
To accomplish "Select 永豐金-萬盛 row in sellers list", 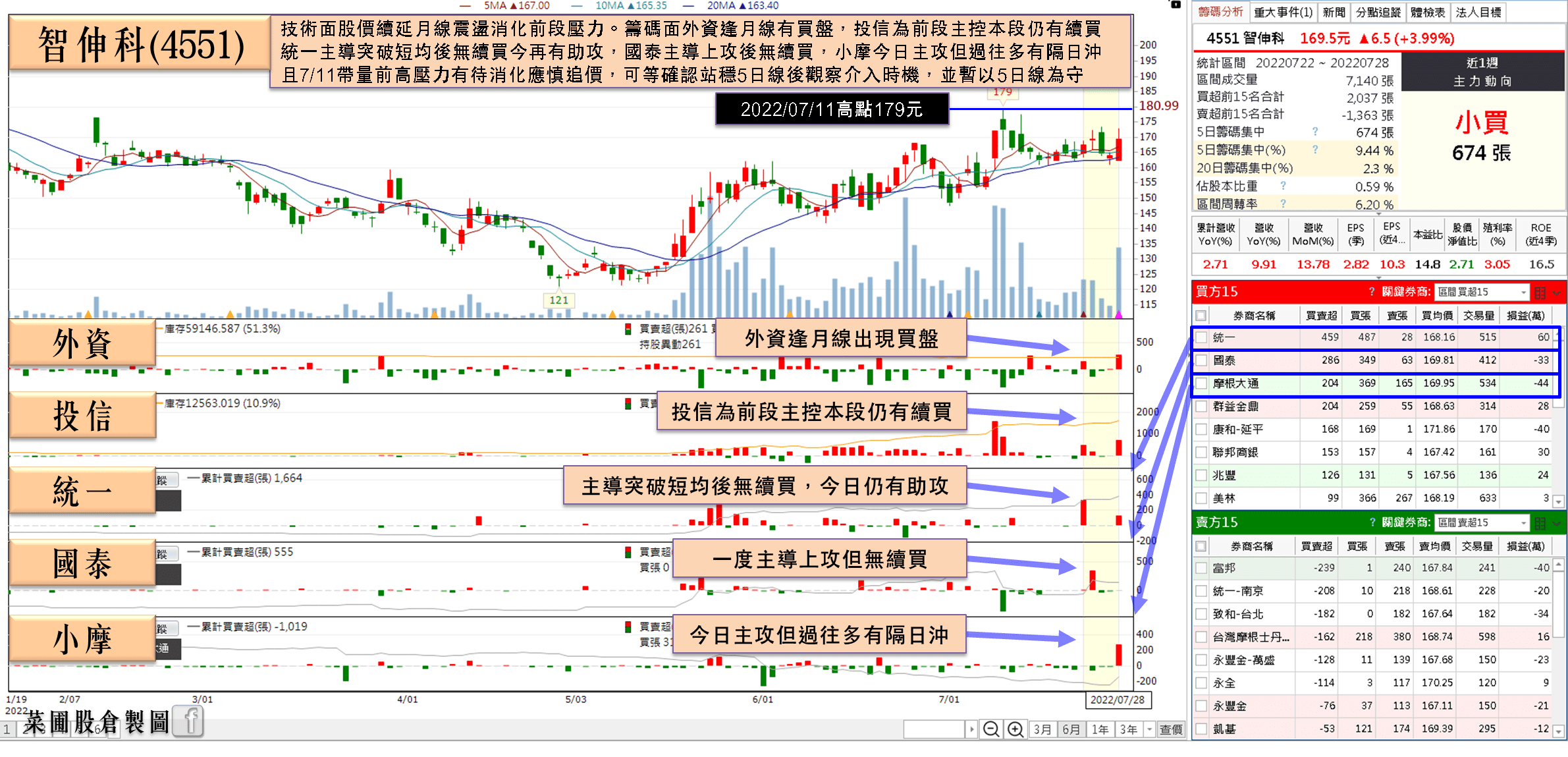I will [x=1372, y=659].
